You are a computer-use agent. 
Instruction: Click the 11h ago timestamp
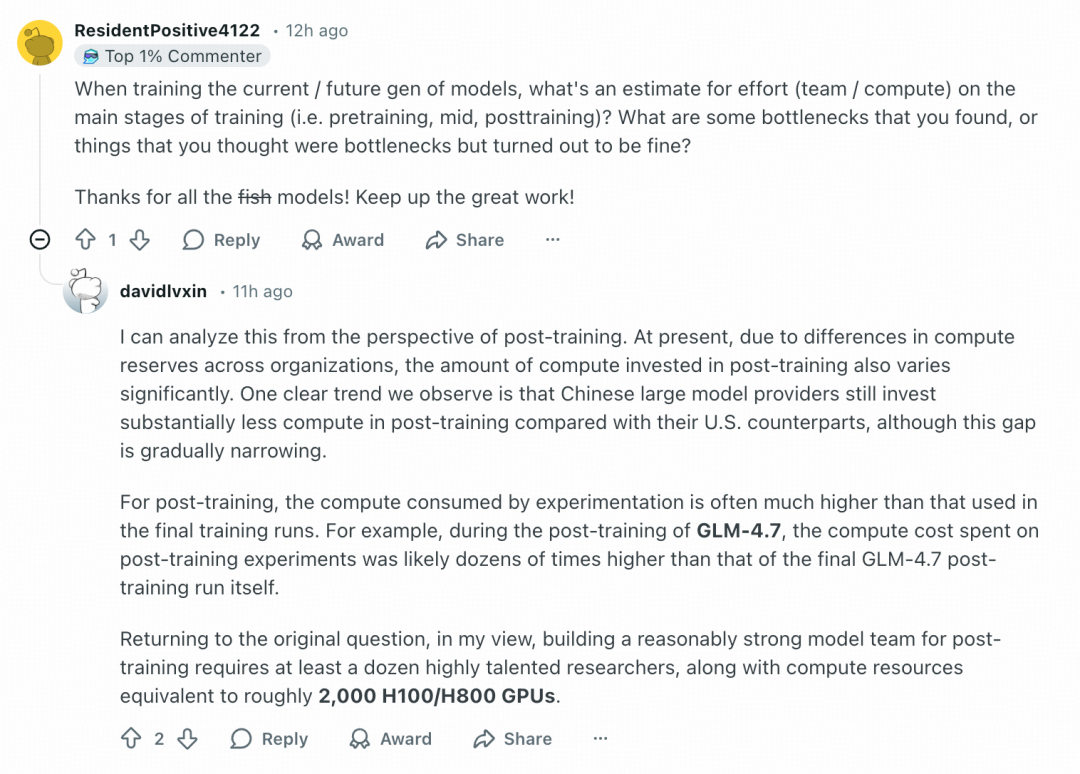pyautogui.click(x=263, y=291)
